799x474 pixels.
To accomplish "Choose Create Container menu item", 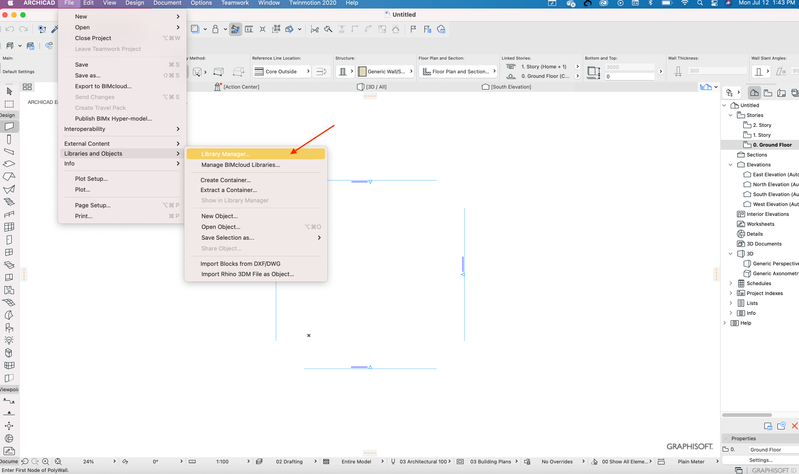I will [256, 180].
